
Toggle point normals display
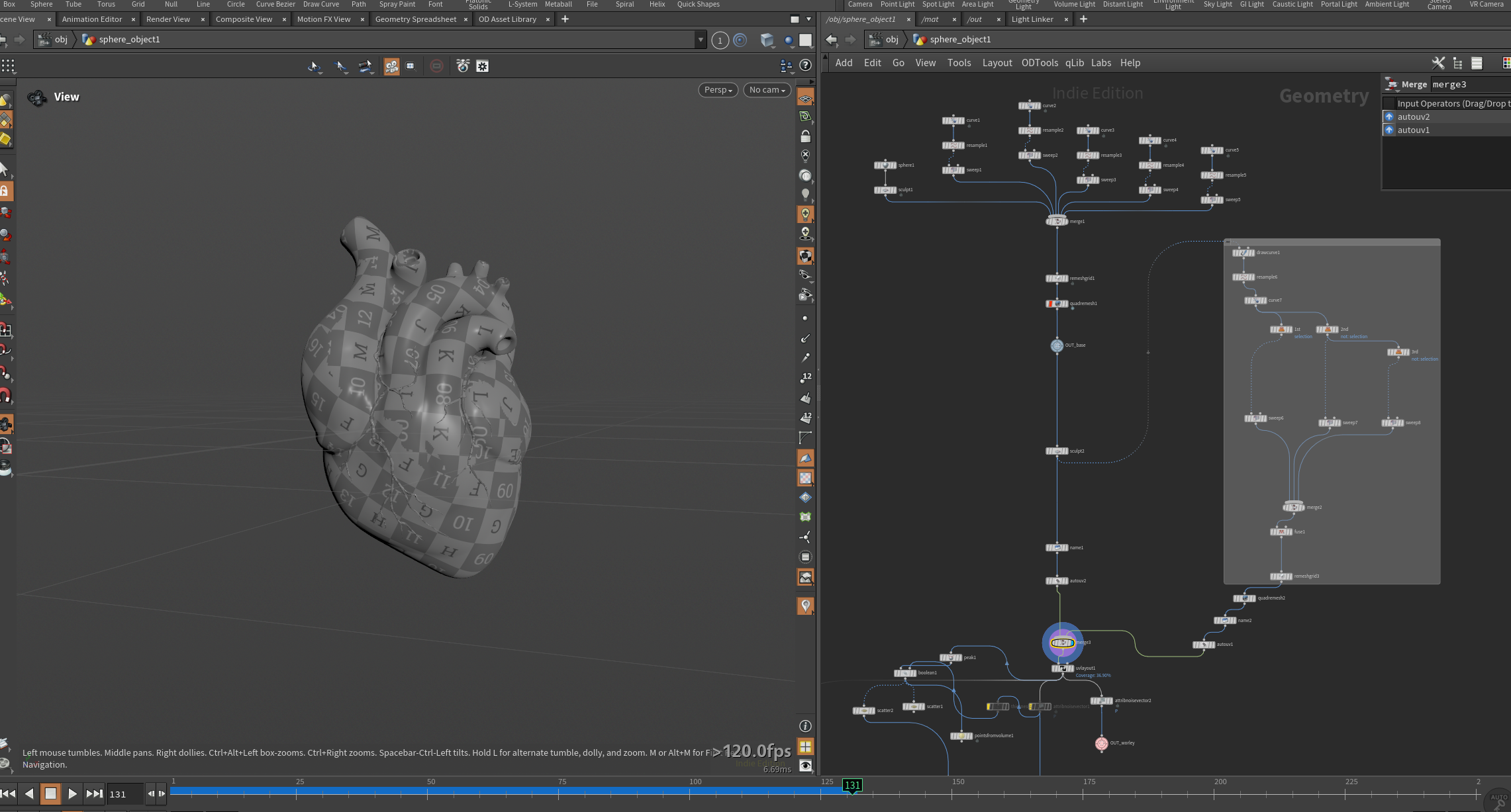805,338
